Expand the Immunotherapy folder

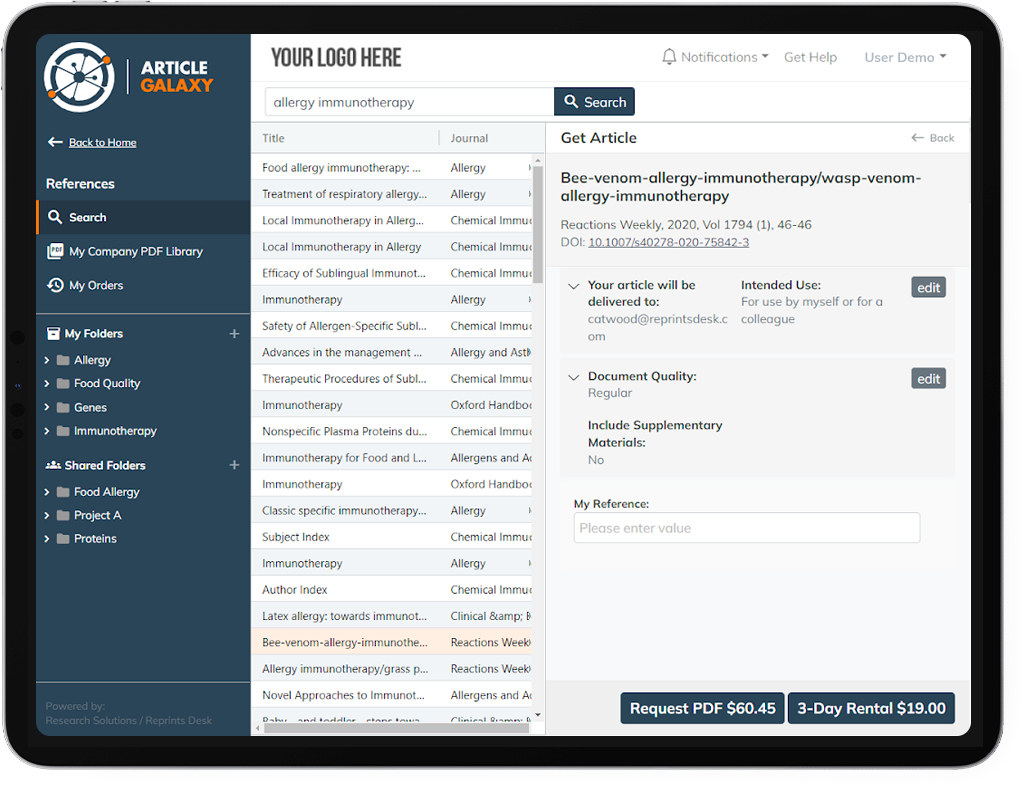point(46,431)
